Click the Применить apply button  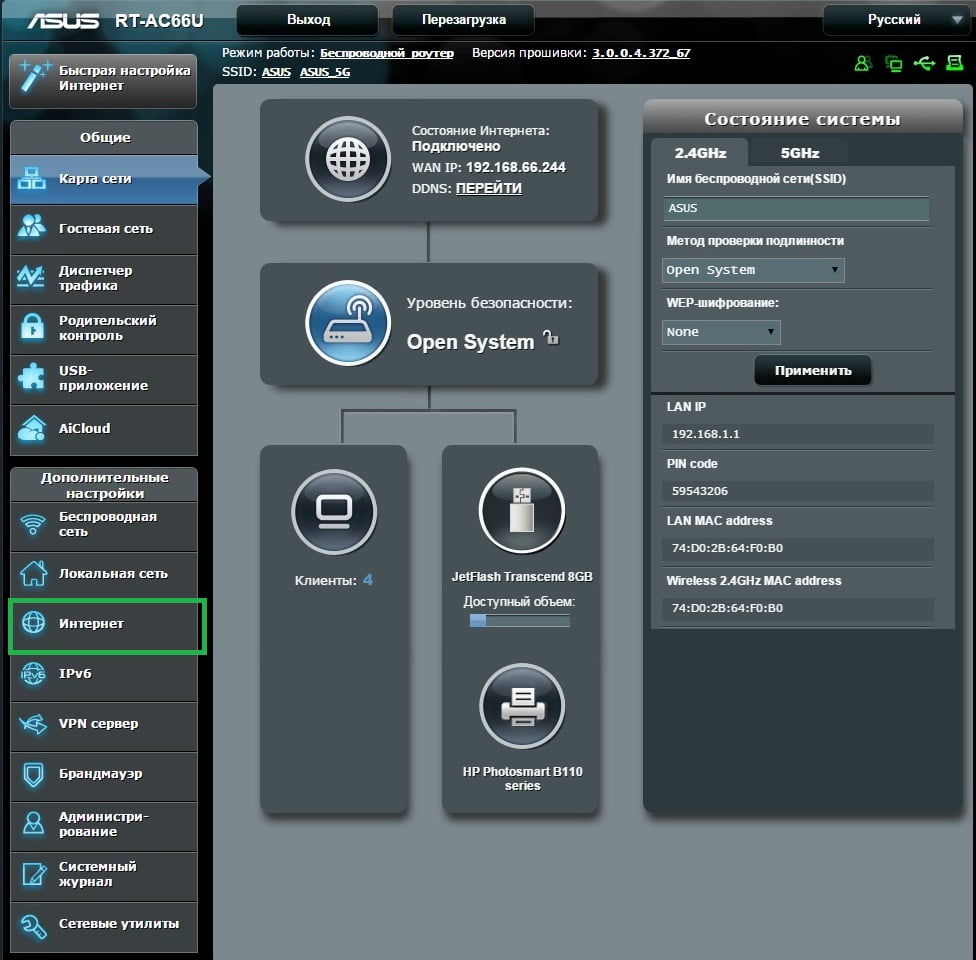pos(813,370)
